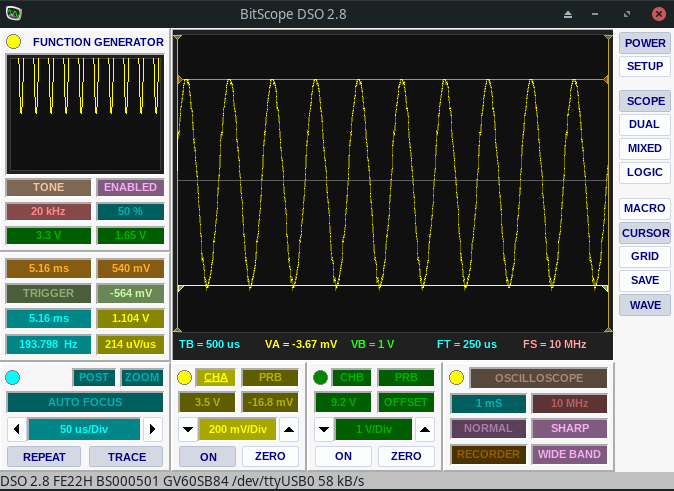
Task: Open the 10 MHz sample rate selector
Action: pos(570,403)
